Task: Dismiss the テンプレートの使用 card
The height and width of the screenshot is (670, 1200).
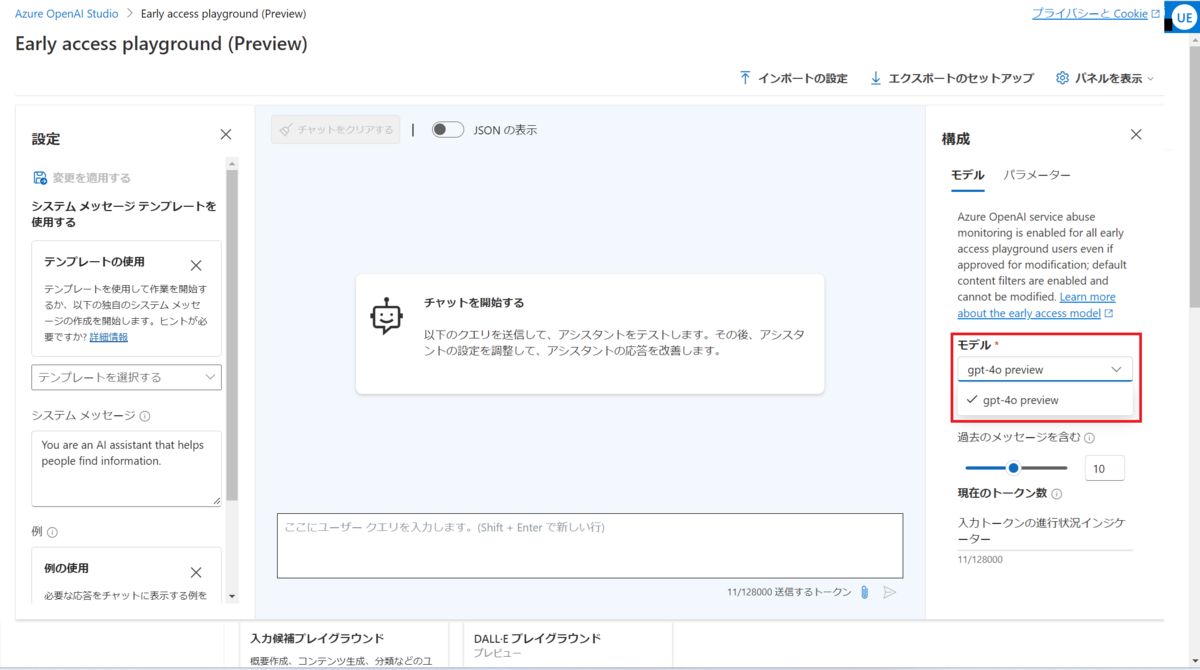Action: click(x=196, y=266)
